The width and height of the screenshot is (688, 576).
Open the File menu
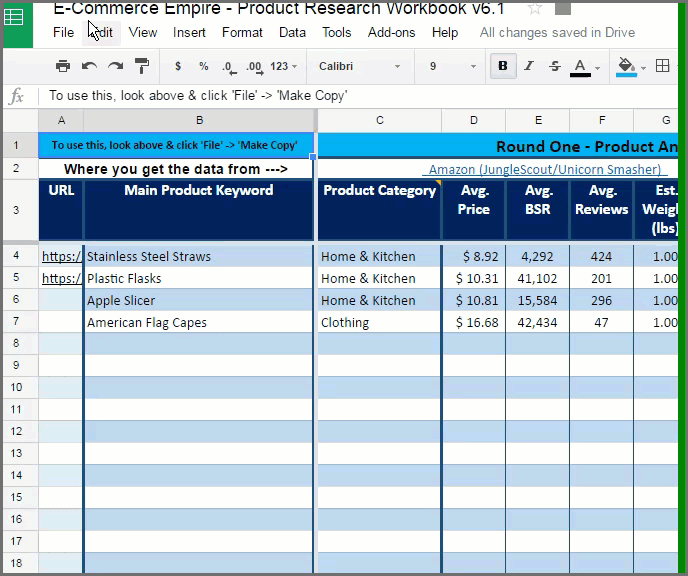[64, 32]
